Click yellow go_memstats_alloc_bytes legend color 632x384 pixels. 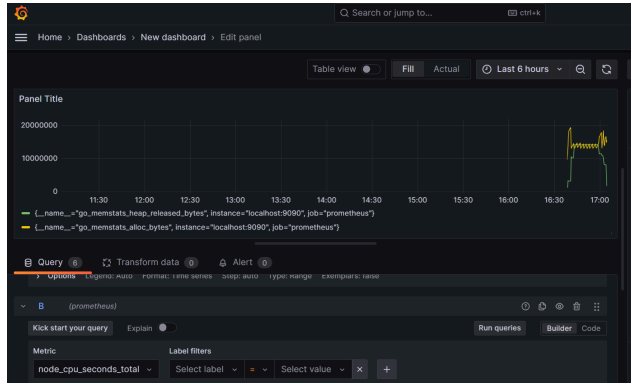(x=26, y=227)
